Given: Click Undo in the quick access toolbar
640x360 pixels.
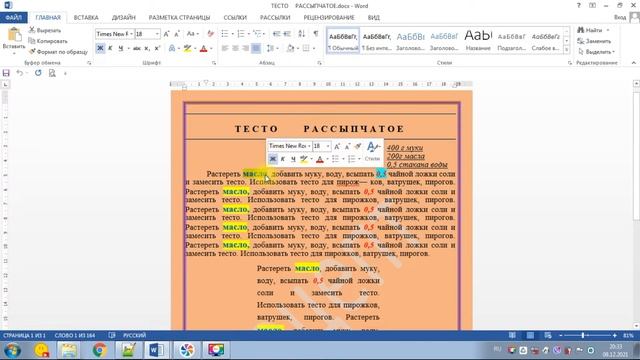Looking at the screenshot, I should tap(19, 73).
